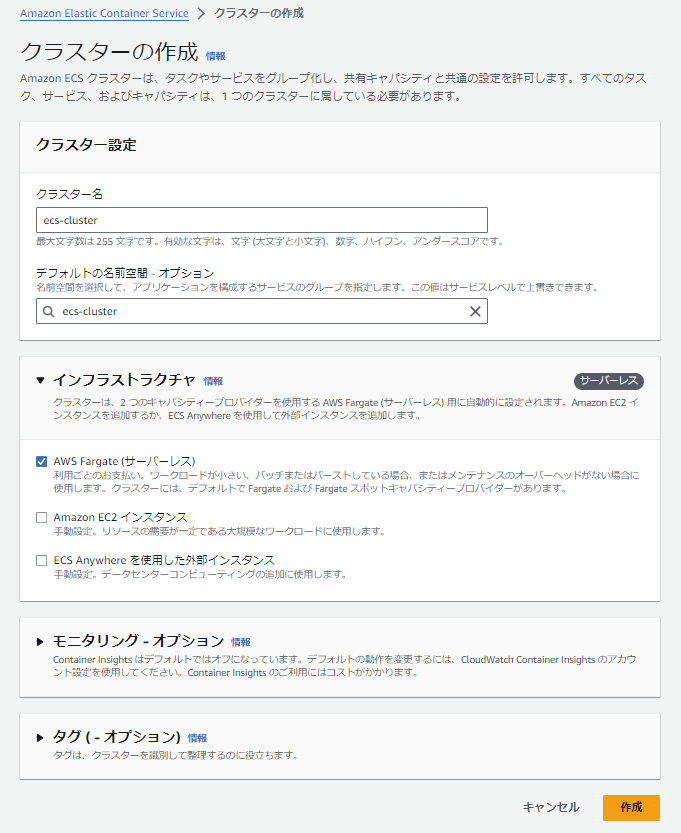This screenshot has height=833, width=681.
Task: Open 情報 beside モニタリング - オプション
Action: [x=241, y=641]
